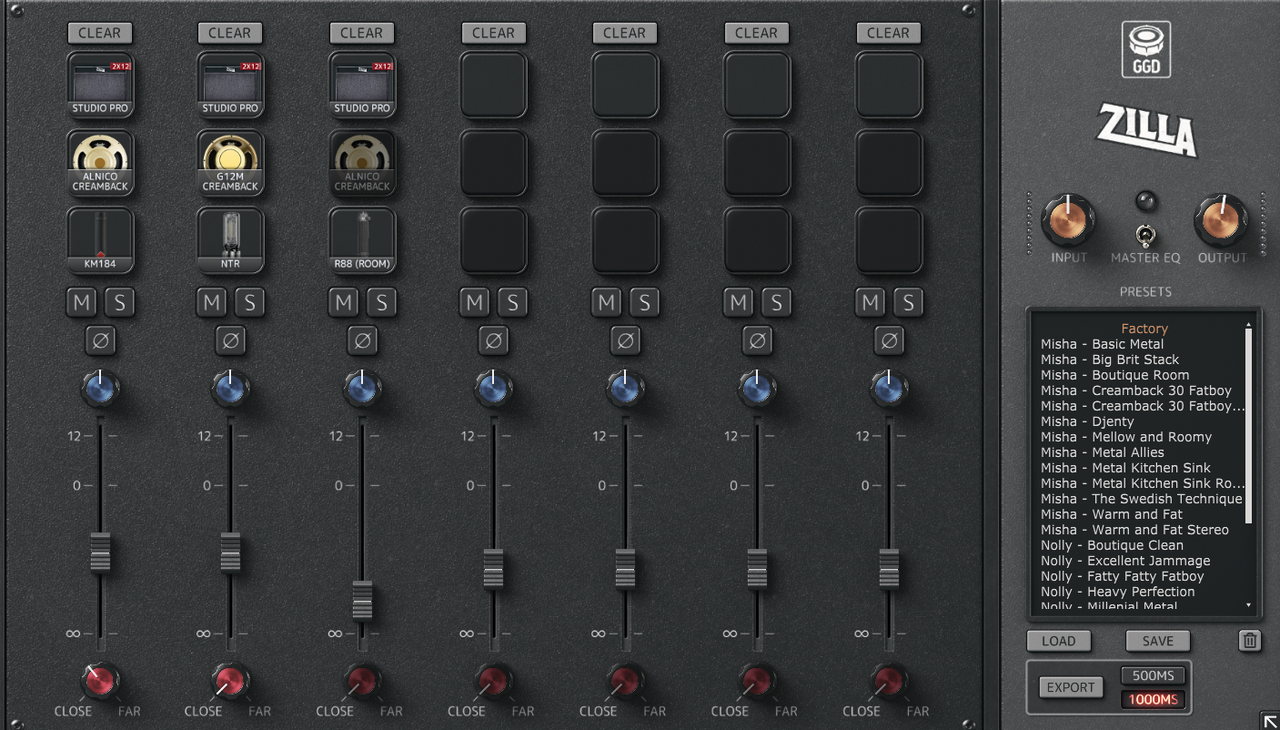Click the copper OUTPUT knob
1280x730 pixels.
(x=1222, y=221)
